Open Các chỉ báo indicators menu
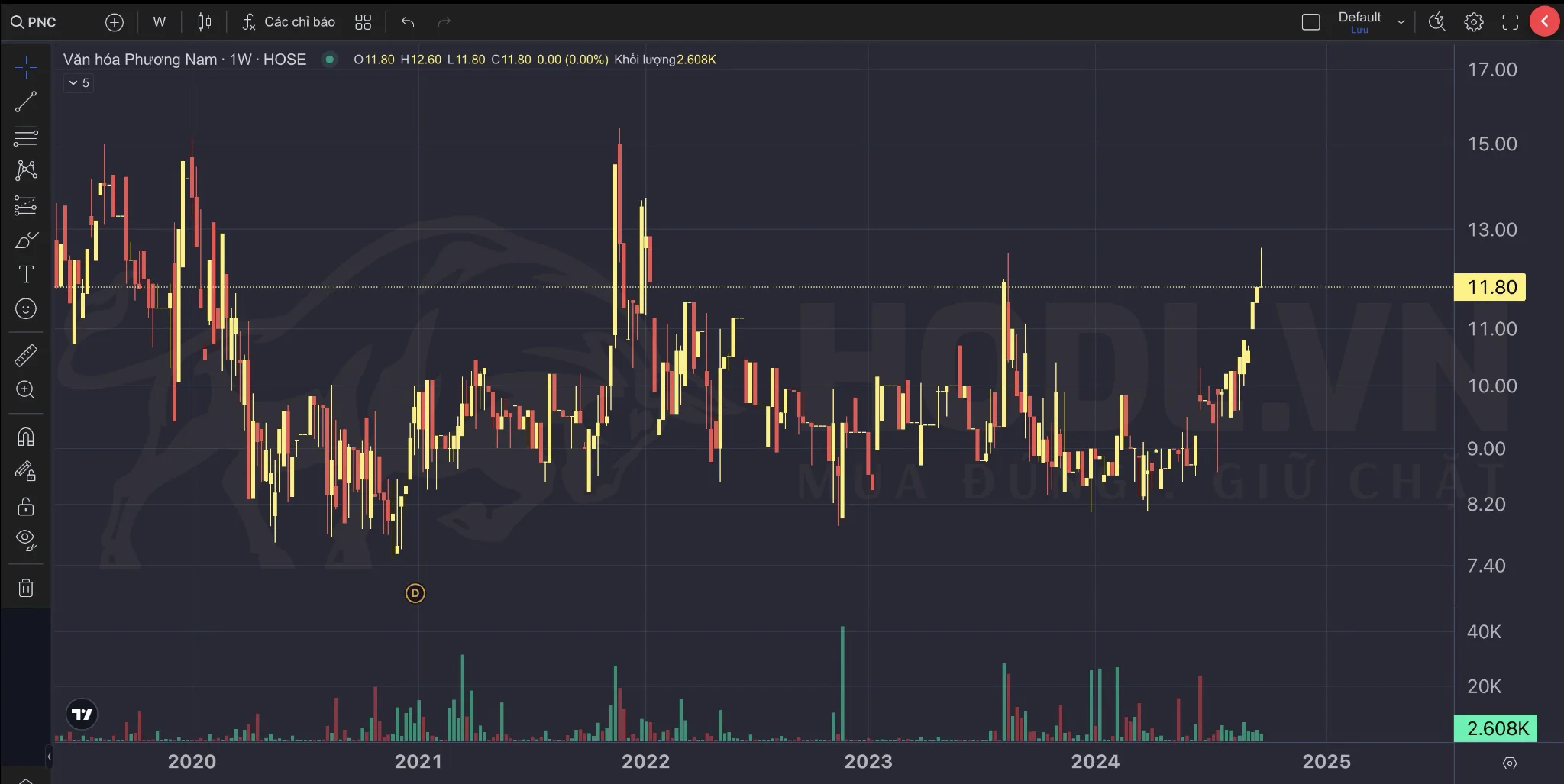Image resolution: width=1564 pixels, height=784 pixels. click(289, 22)
